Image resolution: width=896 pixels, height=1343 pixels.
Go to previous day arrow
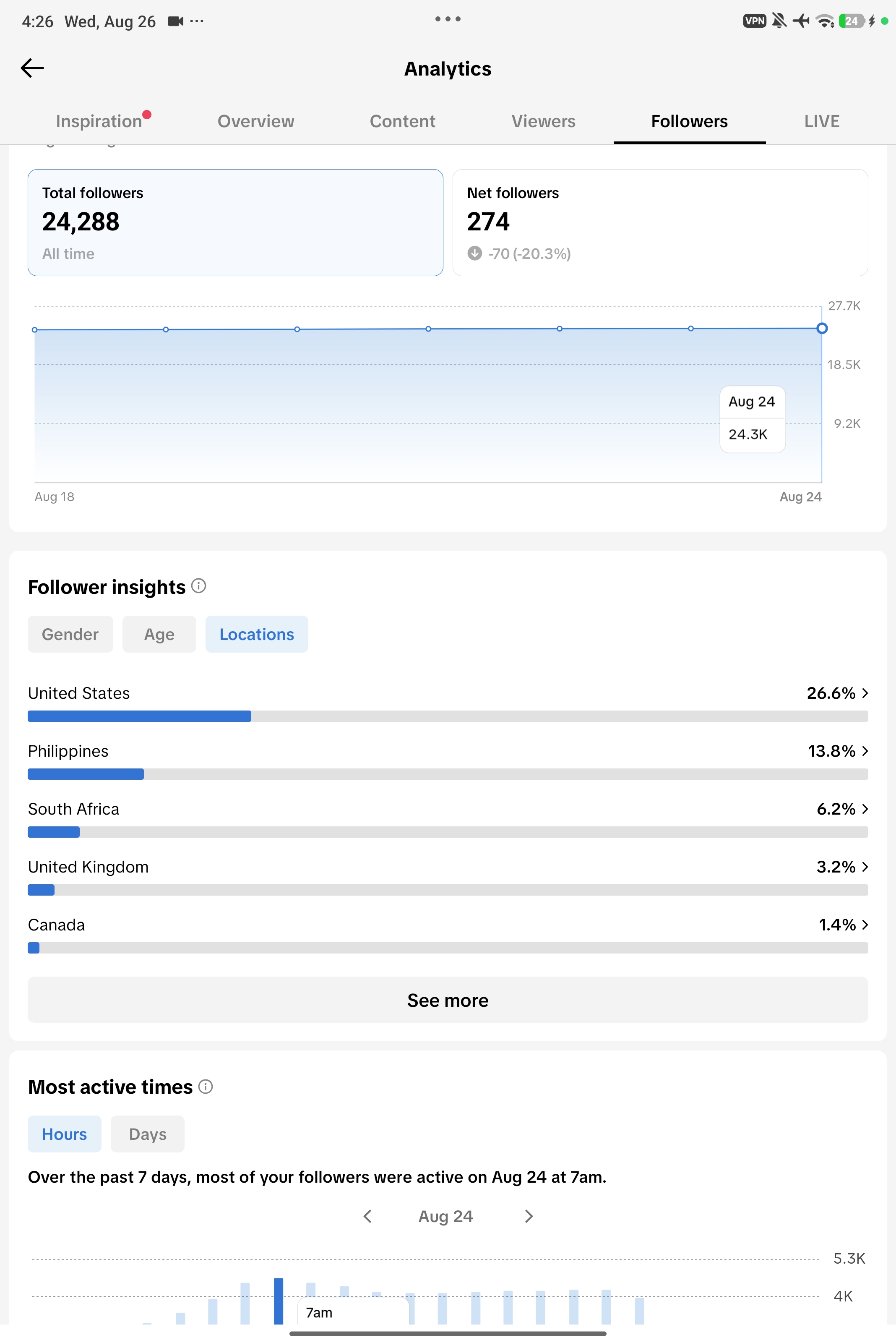pyautogui.click(x=367, y=1216)
